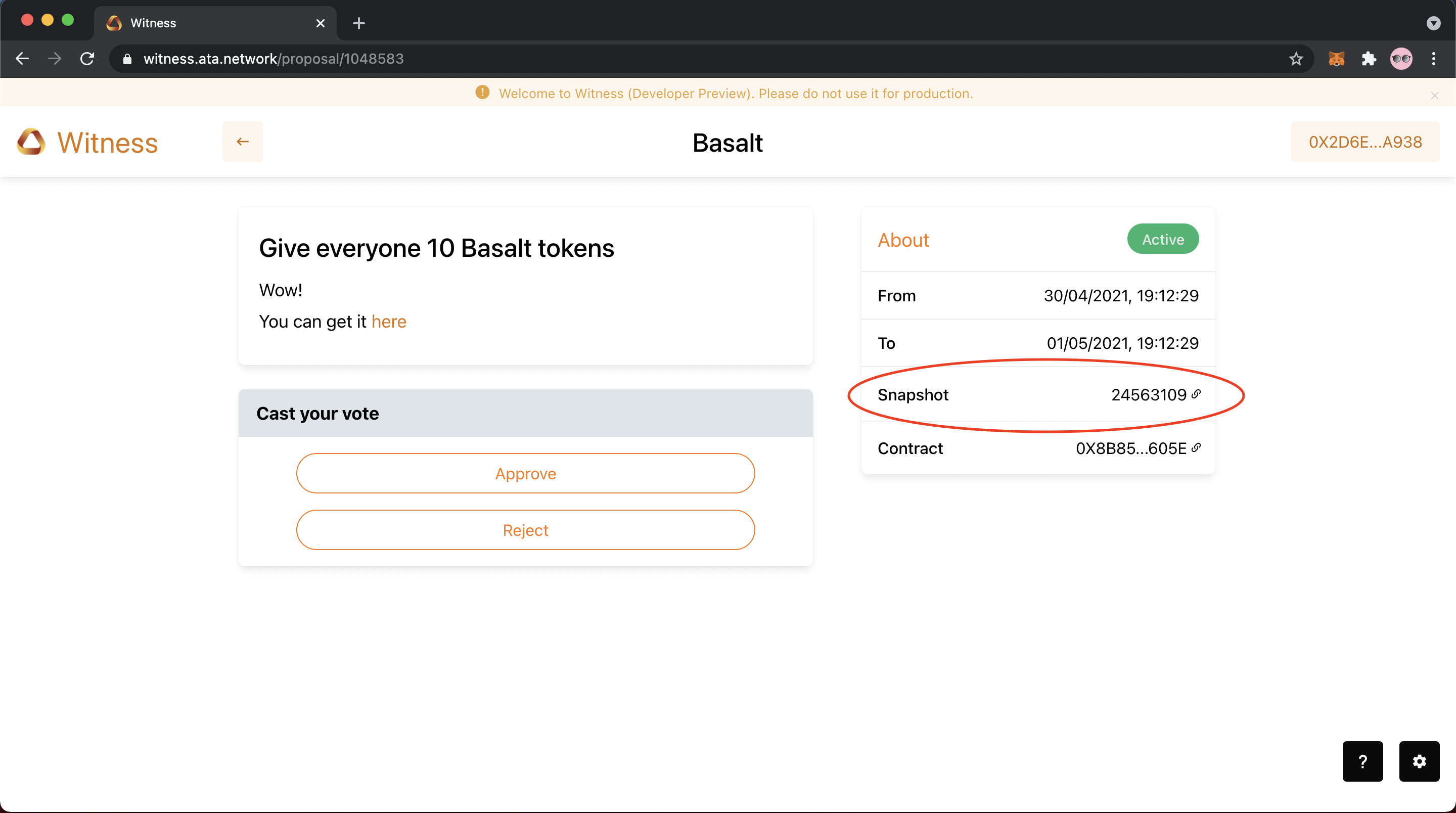Click the To date 01/05/2021, 19:12:29
This screenshot has width=1456, height=813.
(x=1122, y=343)
